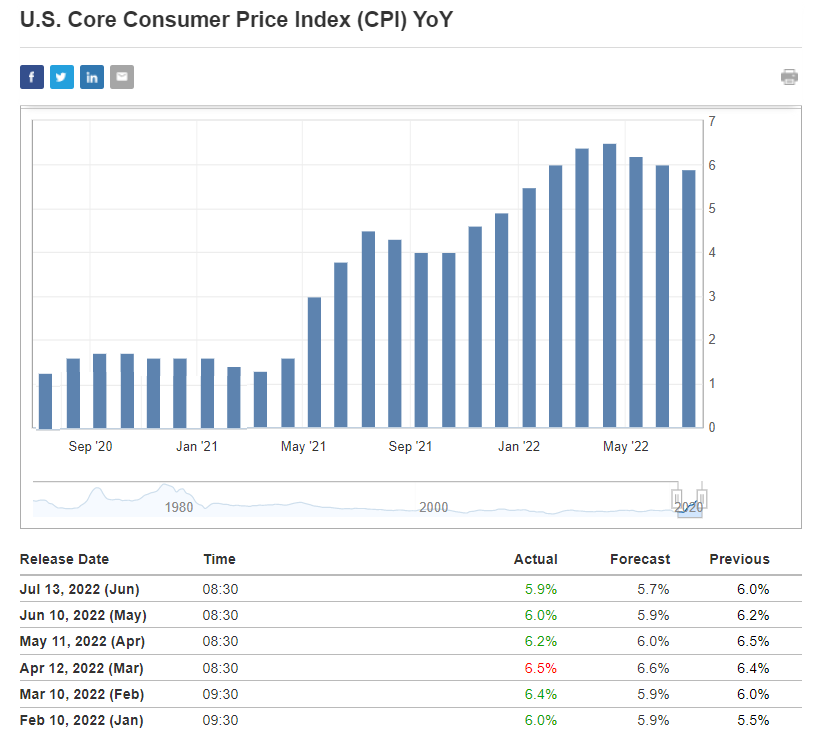Click the last bar in the chart

click(x=689, y=299)
